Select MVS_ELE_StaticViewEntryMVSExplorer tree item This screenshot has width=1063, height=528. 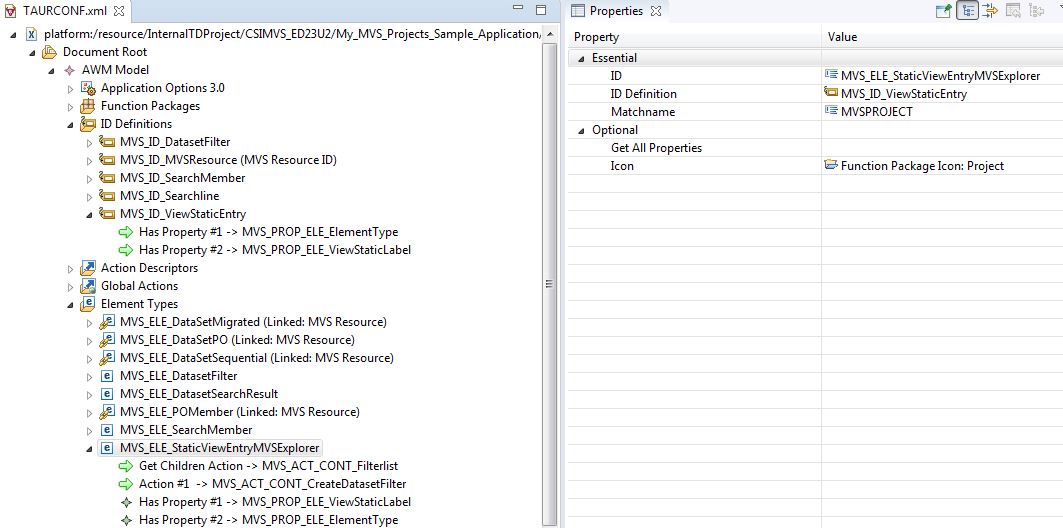pos(220,448)
